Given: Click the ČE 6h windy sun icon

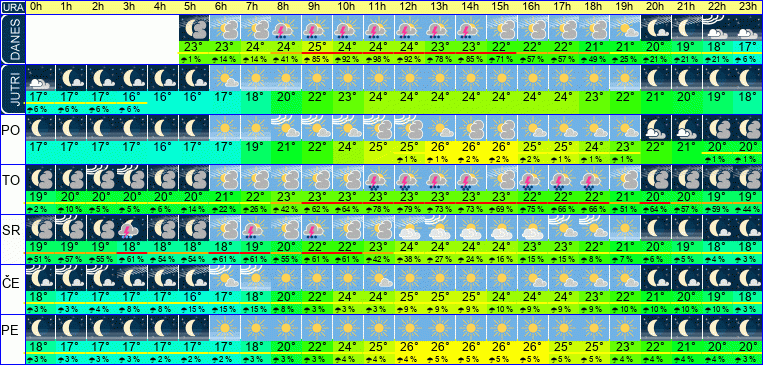Looking at the screenshot, I should (x=225, y=278).
